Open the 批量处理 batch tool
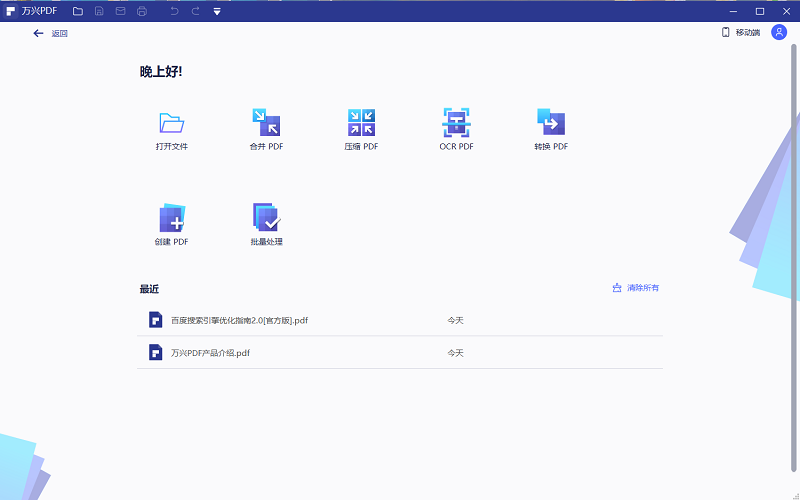Image resolution: width=800 pixels, height=500 pixels. click(266, 217)
